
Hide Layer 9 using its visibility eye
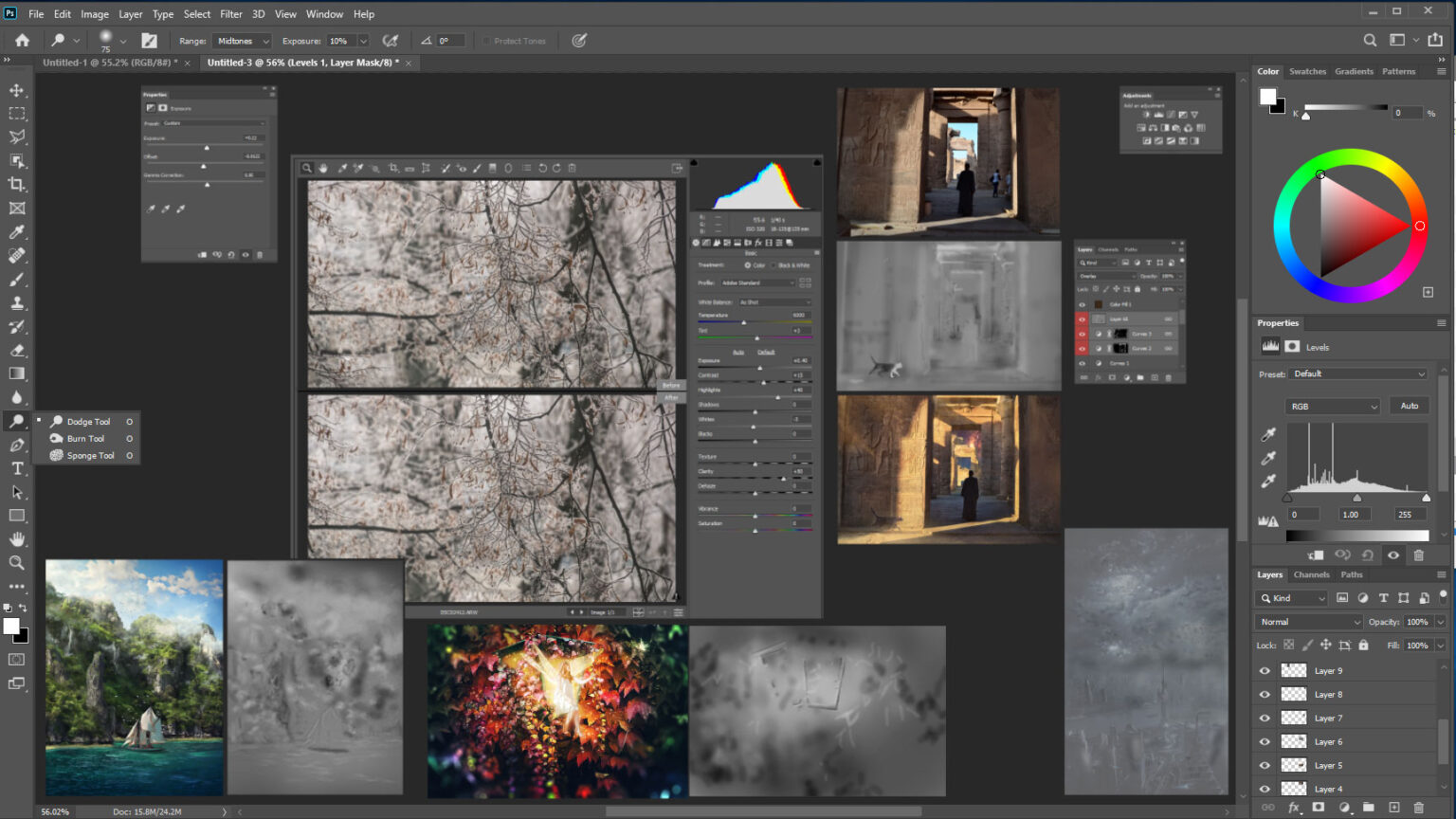[1265, 670]
